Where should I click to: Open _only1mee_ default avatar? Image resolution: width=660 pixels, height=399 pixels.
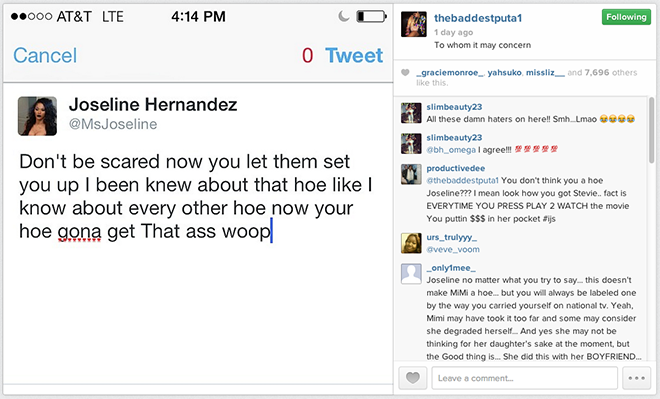(x=411, y=274)
